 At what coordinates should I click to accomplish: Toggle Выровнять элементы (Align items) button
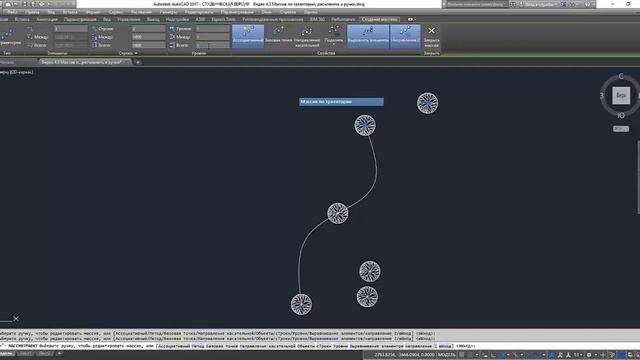[368, 36]
